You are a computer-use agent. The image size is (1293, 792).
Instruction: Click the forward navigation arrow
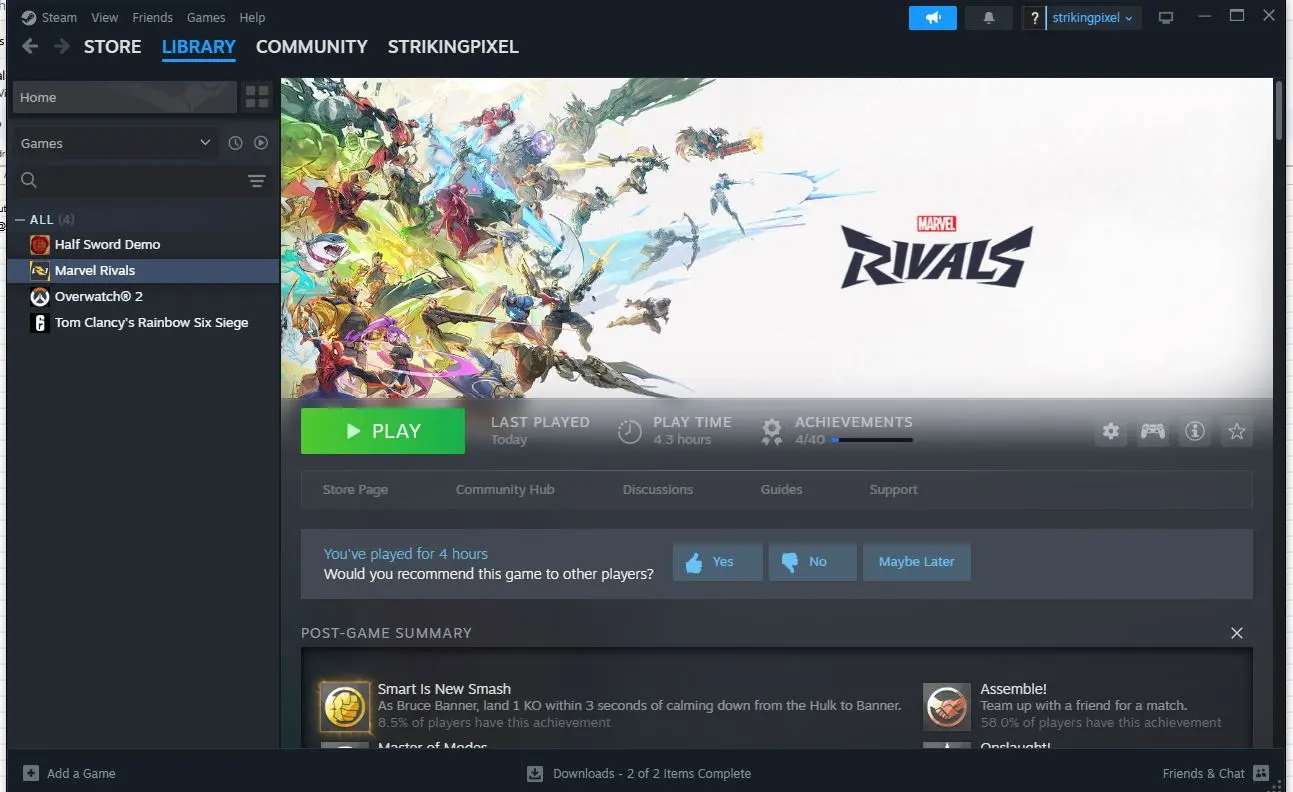(x=62, y=46)
